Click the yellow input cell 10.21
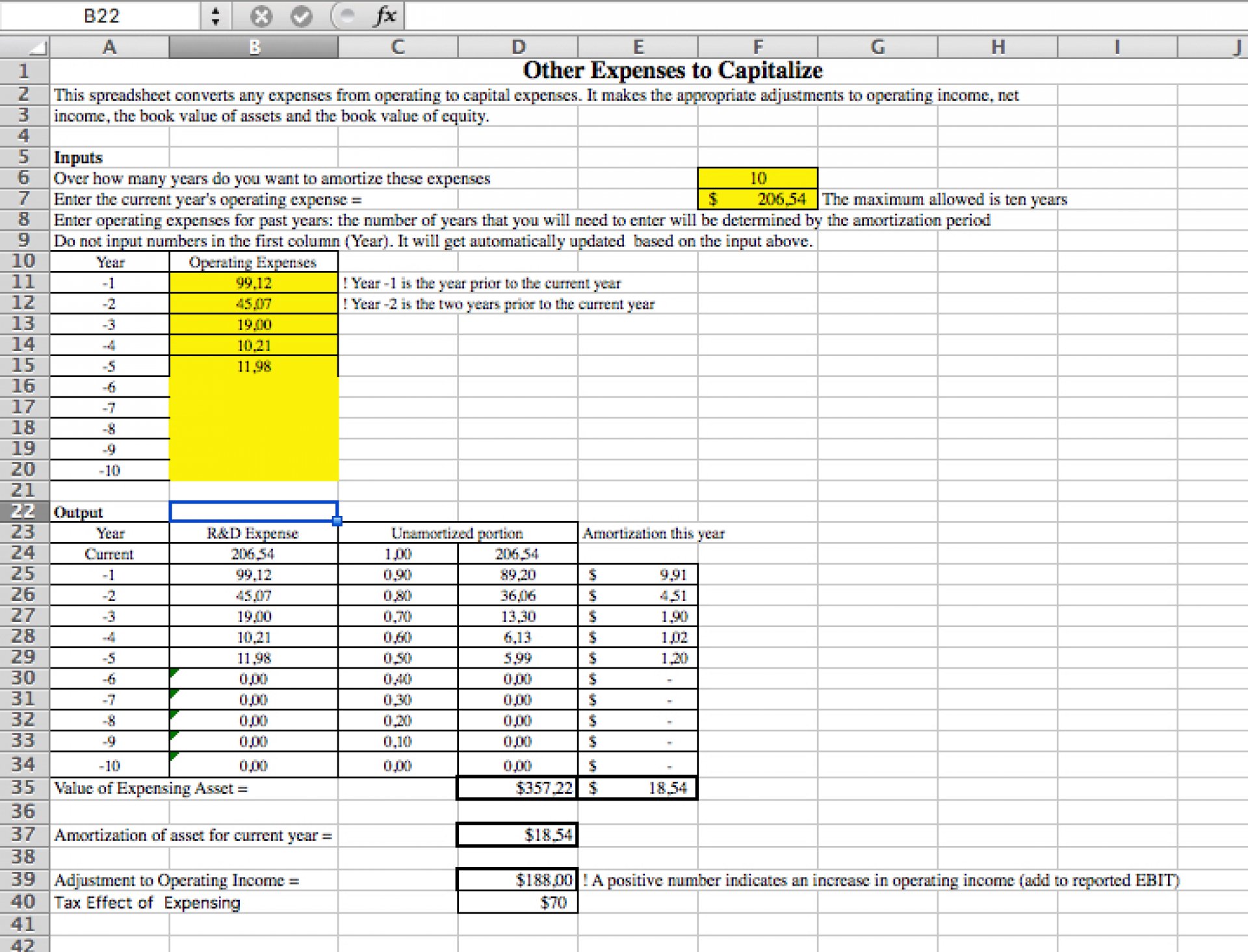This screenshot has width=1248, height=952. click(x=254, y=345)
